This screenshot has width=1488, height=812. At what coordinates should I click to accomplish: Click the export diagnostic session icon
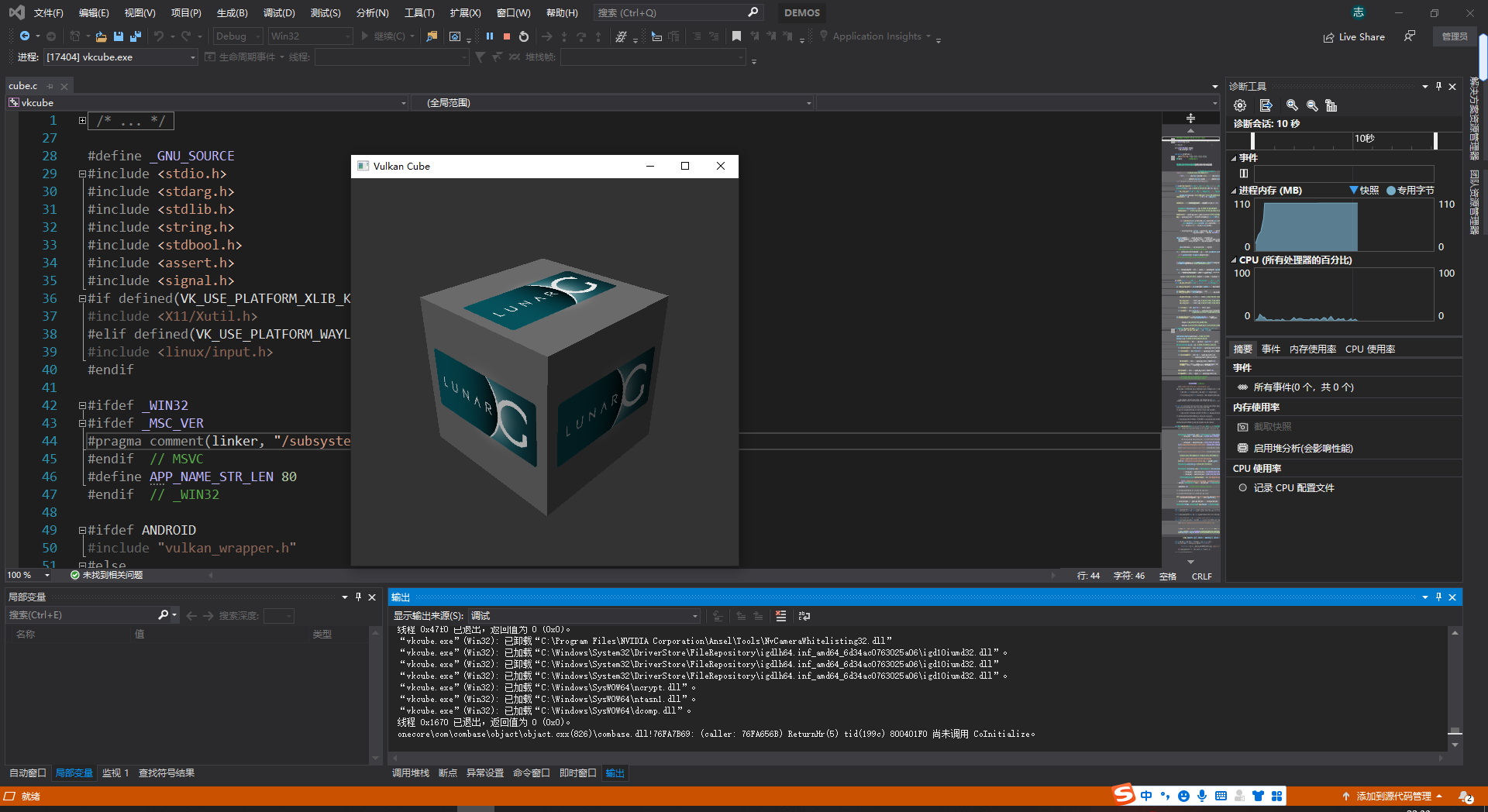pos(1266,105)
